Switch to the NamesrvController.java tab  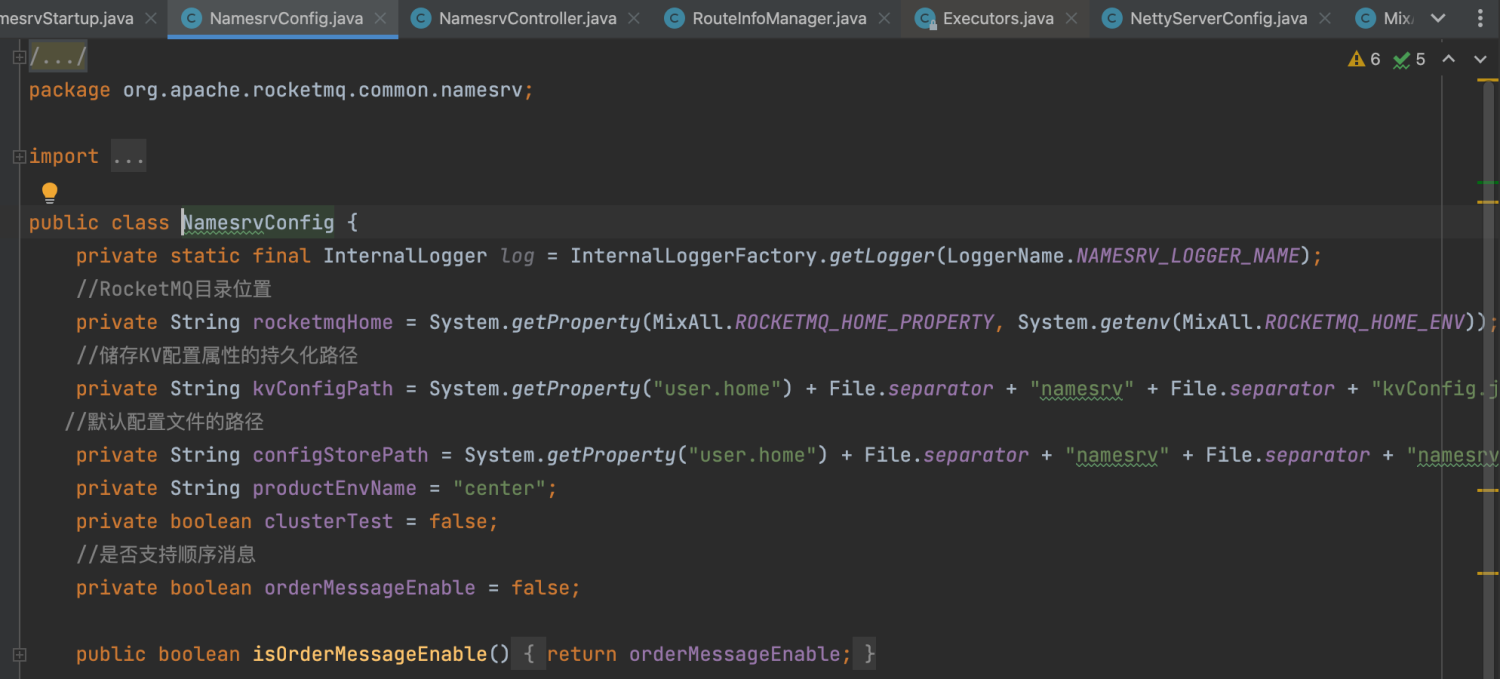tap(527, 18)
